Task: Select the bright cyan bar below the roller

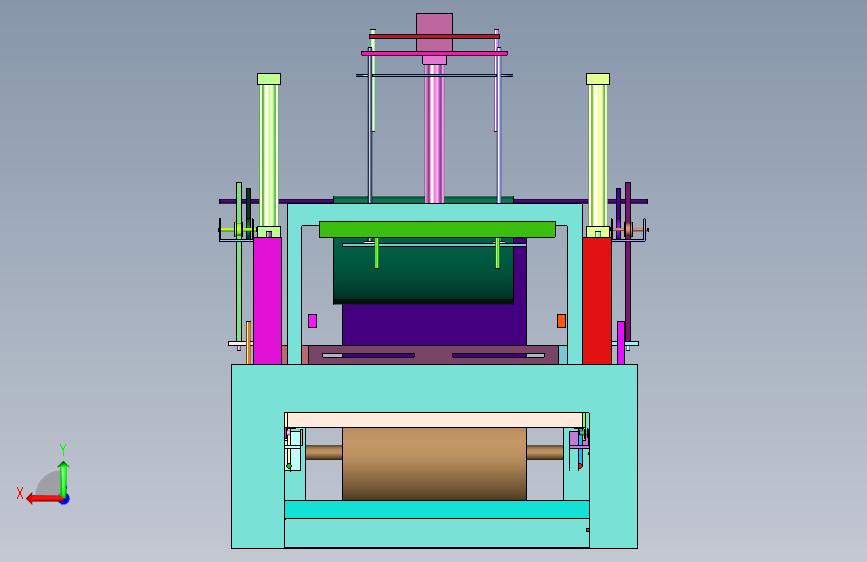Action: click(436, 509)
